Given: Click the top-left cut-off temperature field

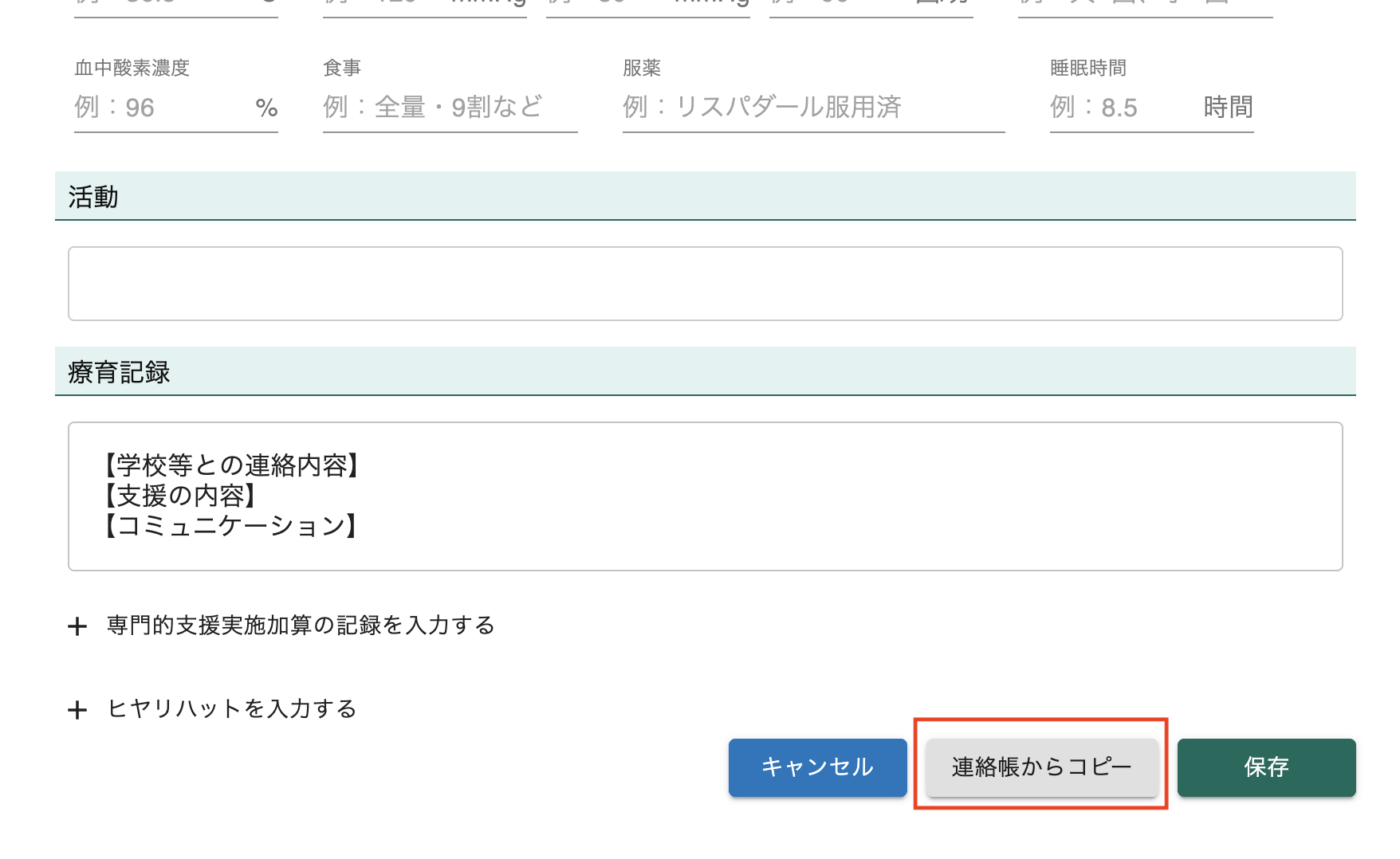Looking at the screenshot, I should [175, 5].
